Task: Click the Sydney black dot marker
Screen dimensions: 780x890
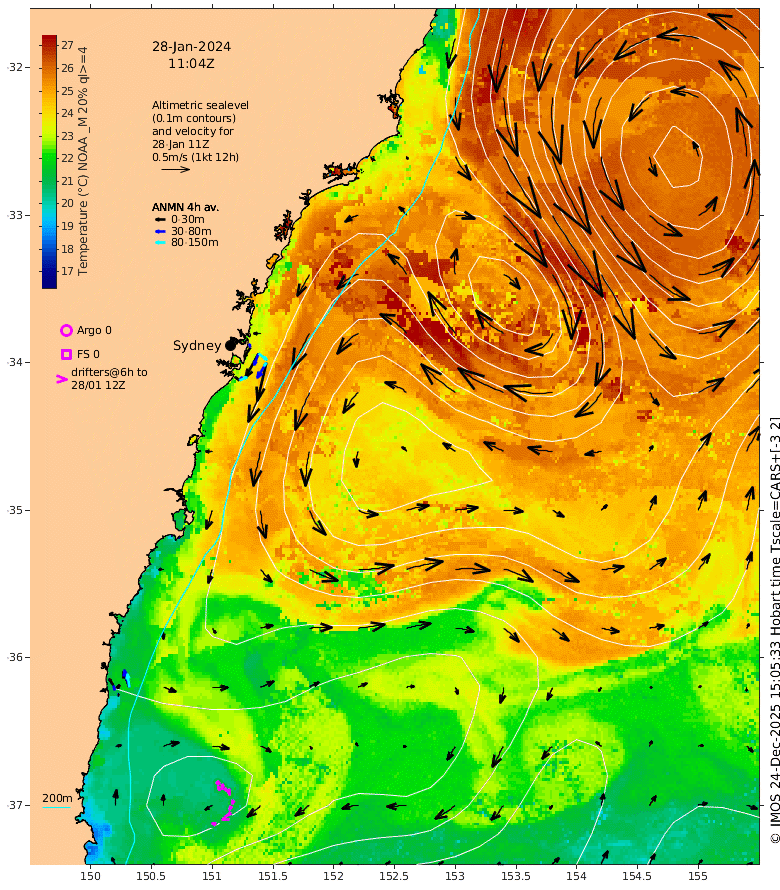Action: coord(230,345)
